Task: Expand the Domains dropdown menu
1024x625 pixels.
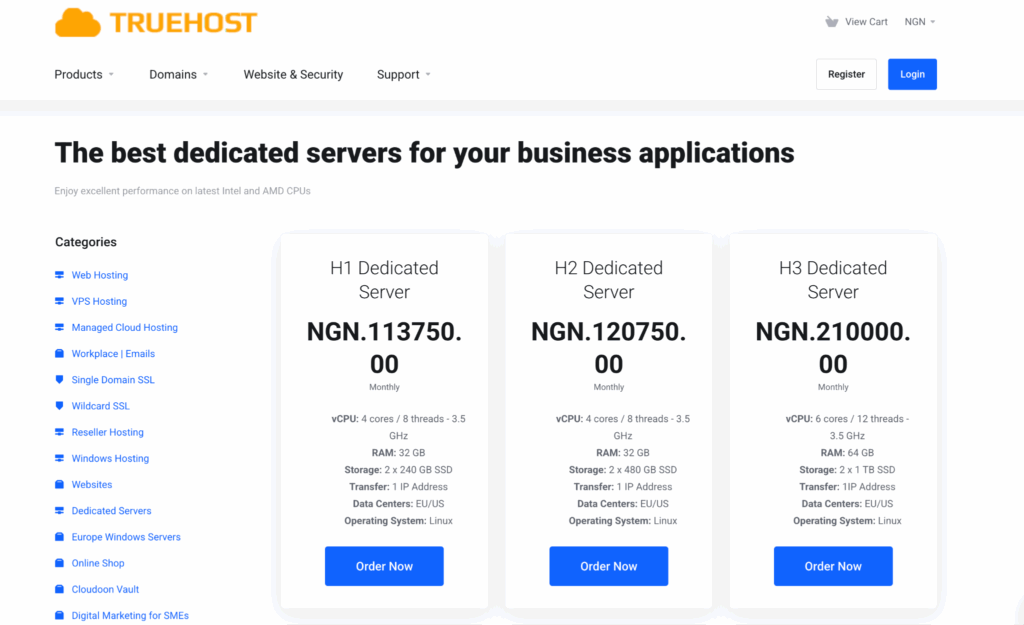Action: pos(179,74)
